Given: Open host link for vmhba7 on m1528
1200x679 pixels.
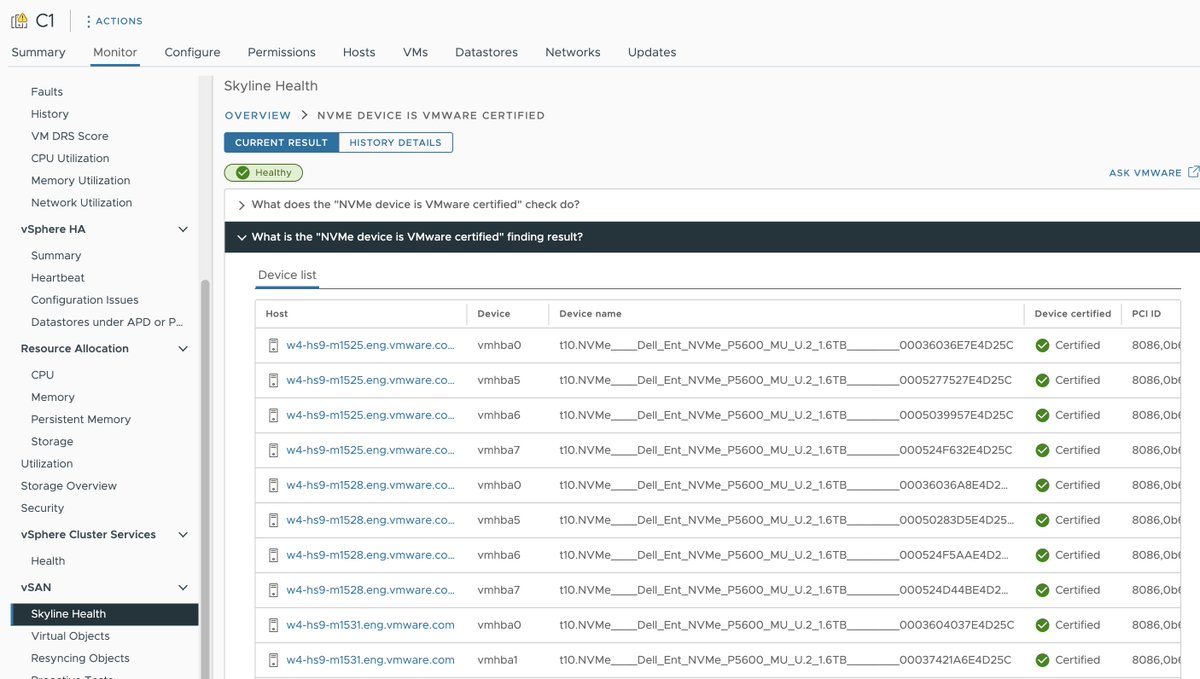Looking at the screenshot, I should pos(370,590).
